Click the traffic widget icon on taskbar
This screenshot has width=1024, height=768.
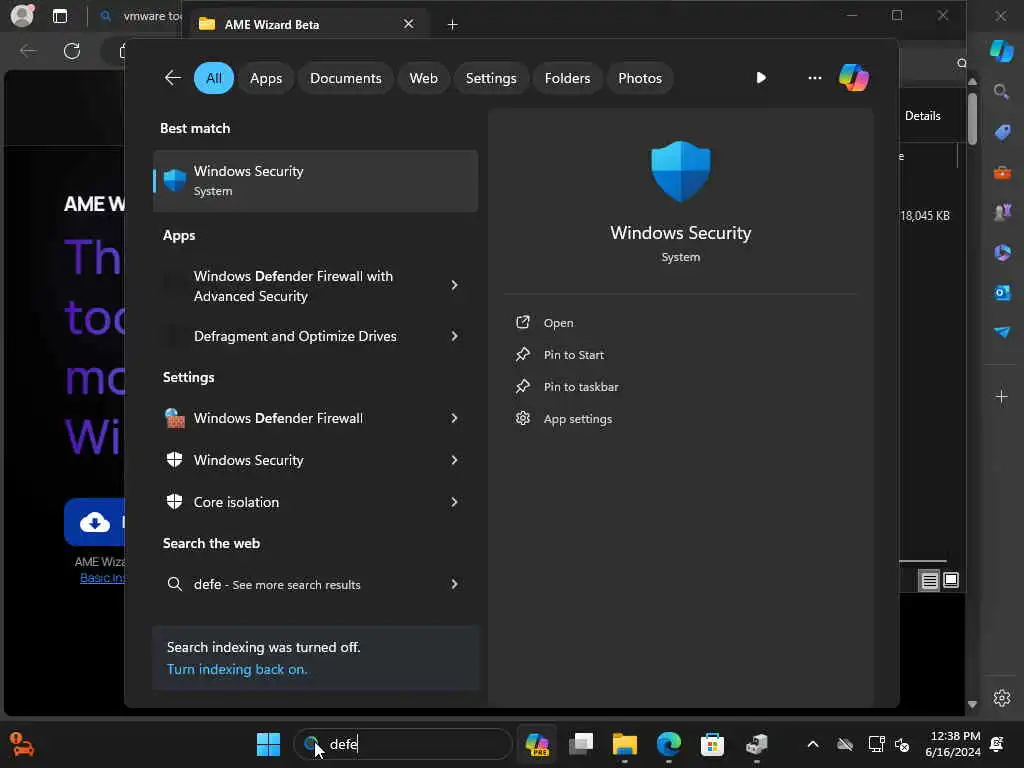(x=22, y=744)
